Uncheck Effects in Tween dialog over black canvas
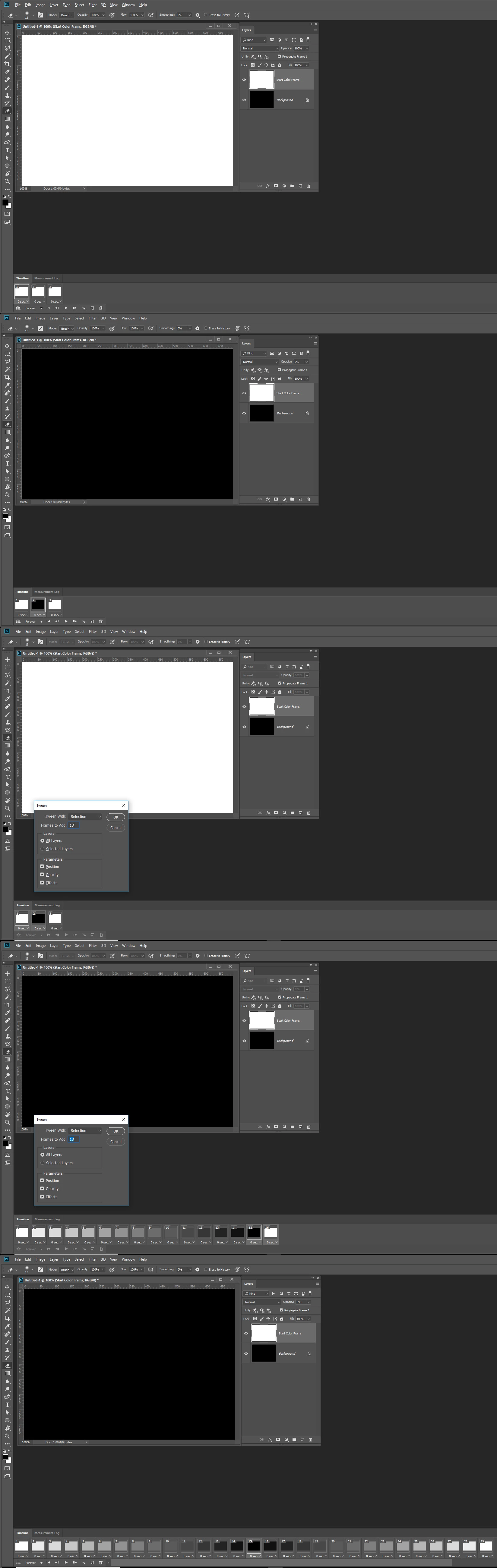 (x=42, y=1197)
